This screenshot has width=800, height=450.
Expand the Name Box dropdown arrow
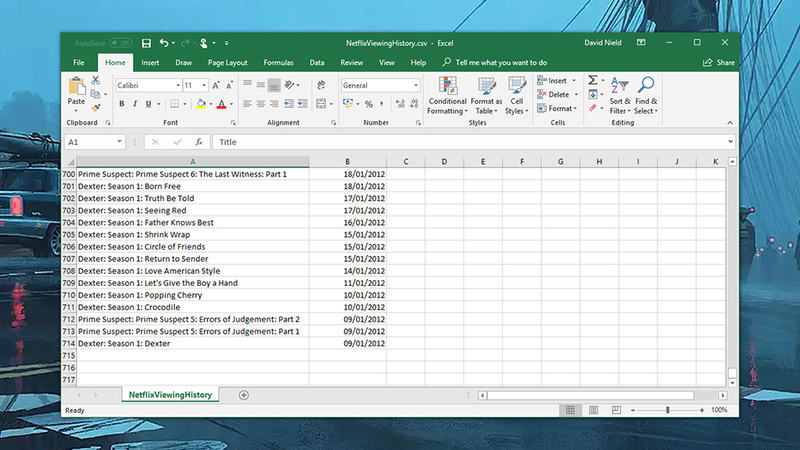pyautogui.click(x=119, y=142)
